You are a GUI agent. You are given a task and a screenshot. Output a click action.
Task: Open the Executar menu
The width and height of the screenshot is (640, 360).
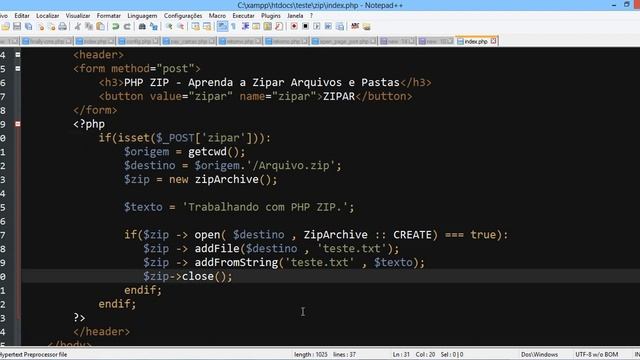pyautogui.click(x=243, y=16)
